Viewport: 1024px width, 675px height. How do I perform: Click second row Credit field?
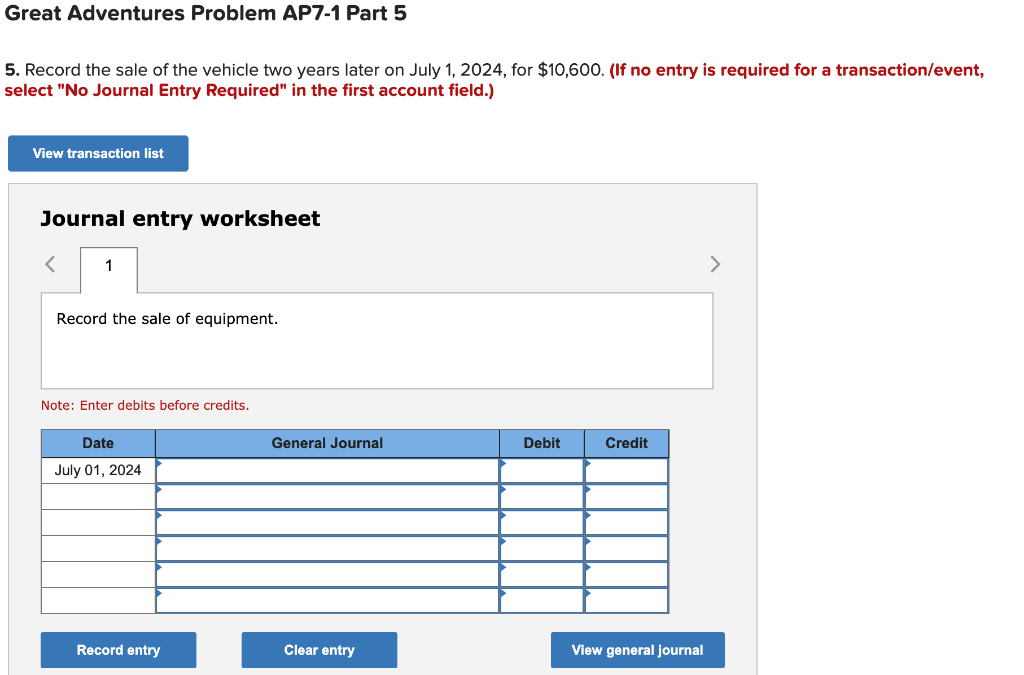click(x=626, y=497)
